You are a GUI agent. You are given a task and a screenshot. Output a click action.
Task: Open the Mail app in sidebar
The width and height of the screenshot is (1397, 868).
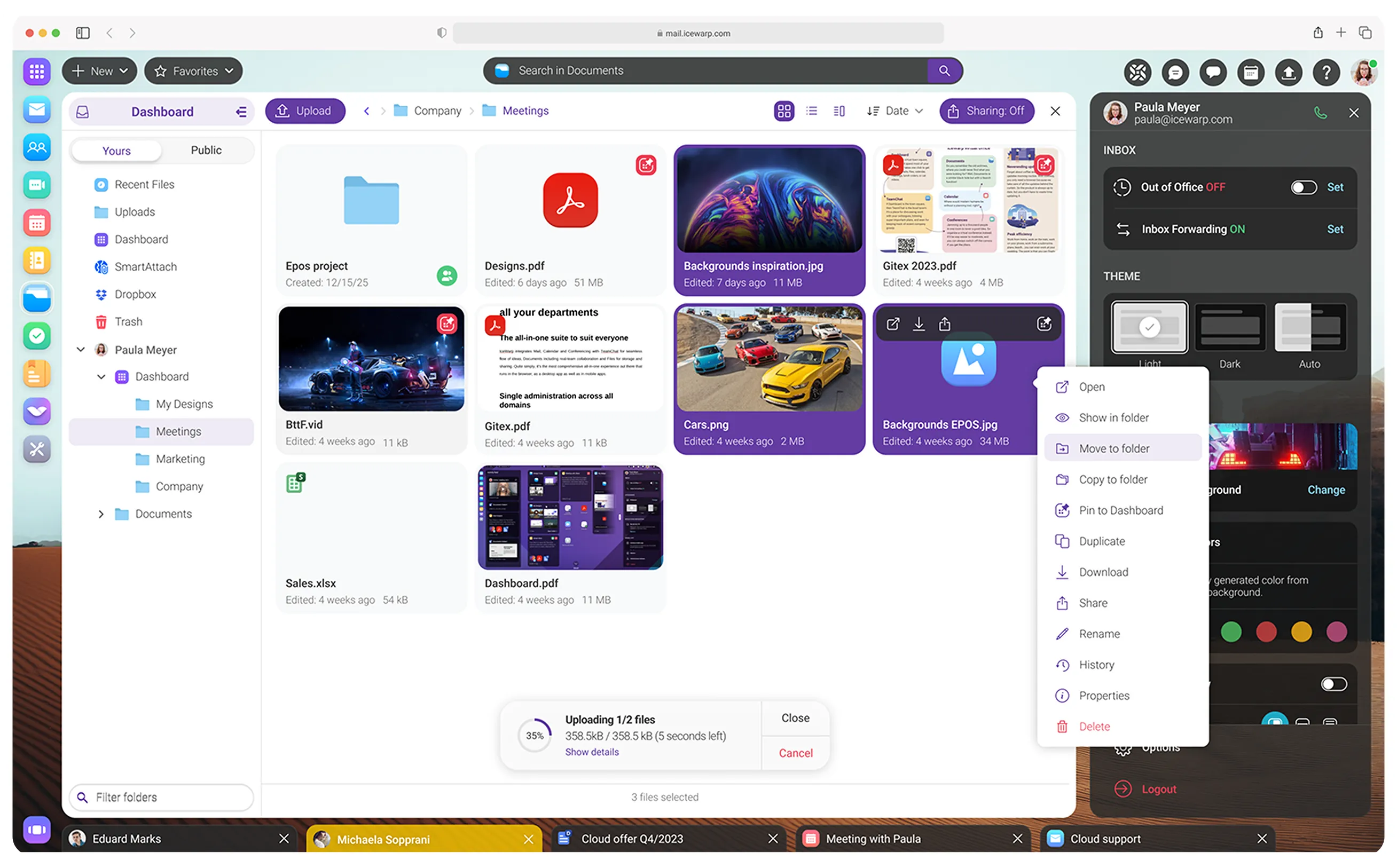point(37,109)
